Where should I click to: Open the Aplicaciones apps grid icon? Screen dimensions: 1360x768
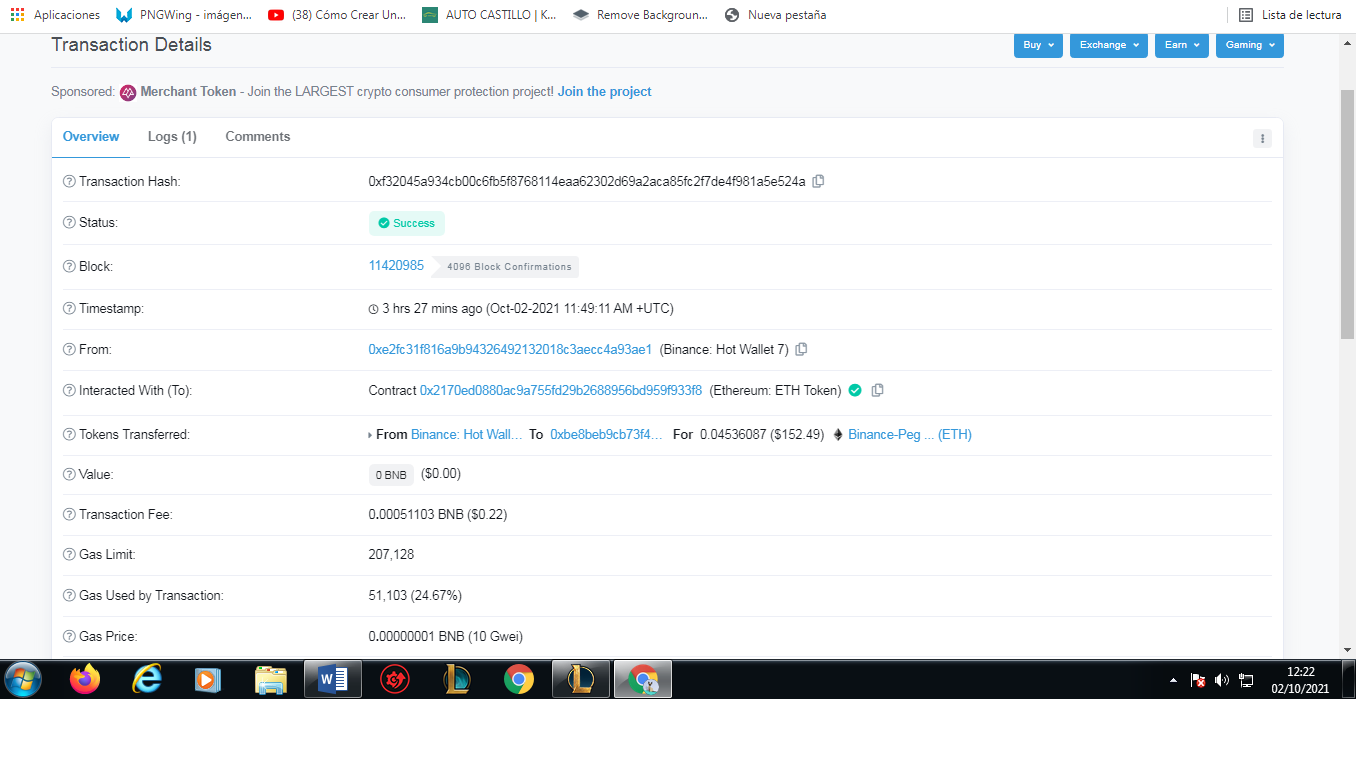(17, 15)
